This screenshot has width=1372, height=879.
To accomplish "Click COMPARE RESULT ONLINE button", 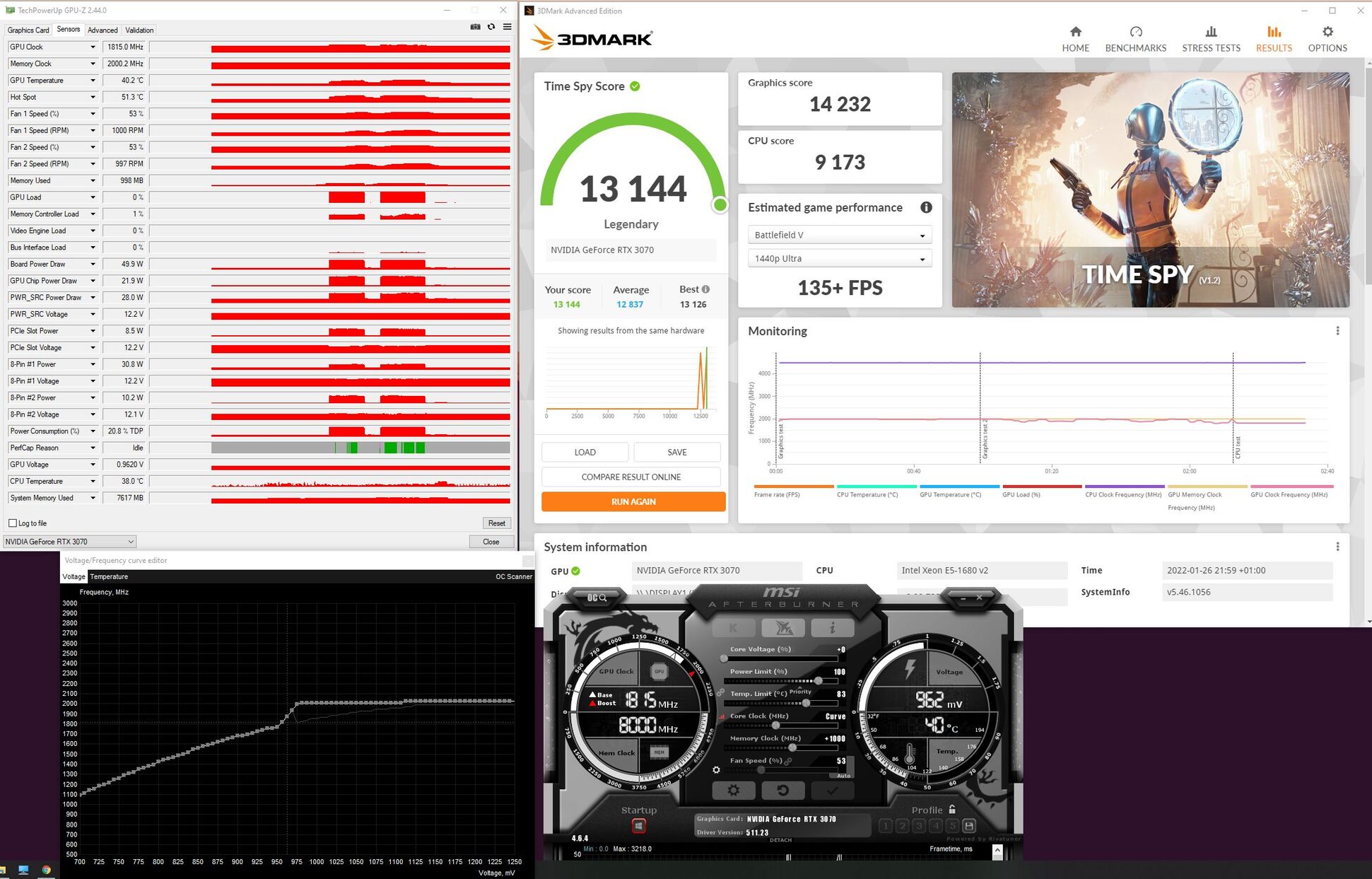I will 631,477.
